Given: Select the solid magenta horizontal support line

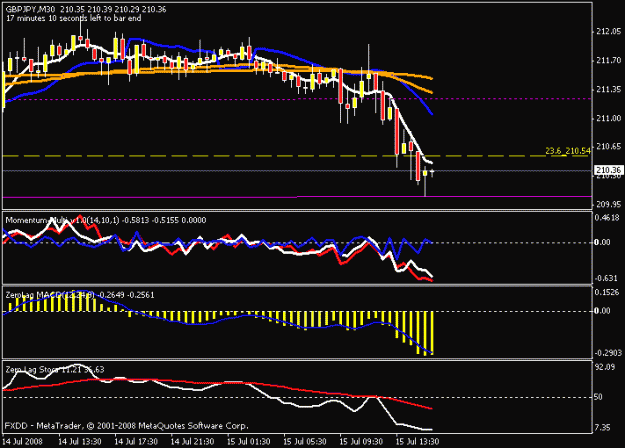Looking at the screenshot, I should [x=297, y=197].
